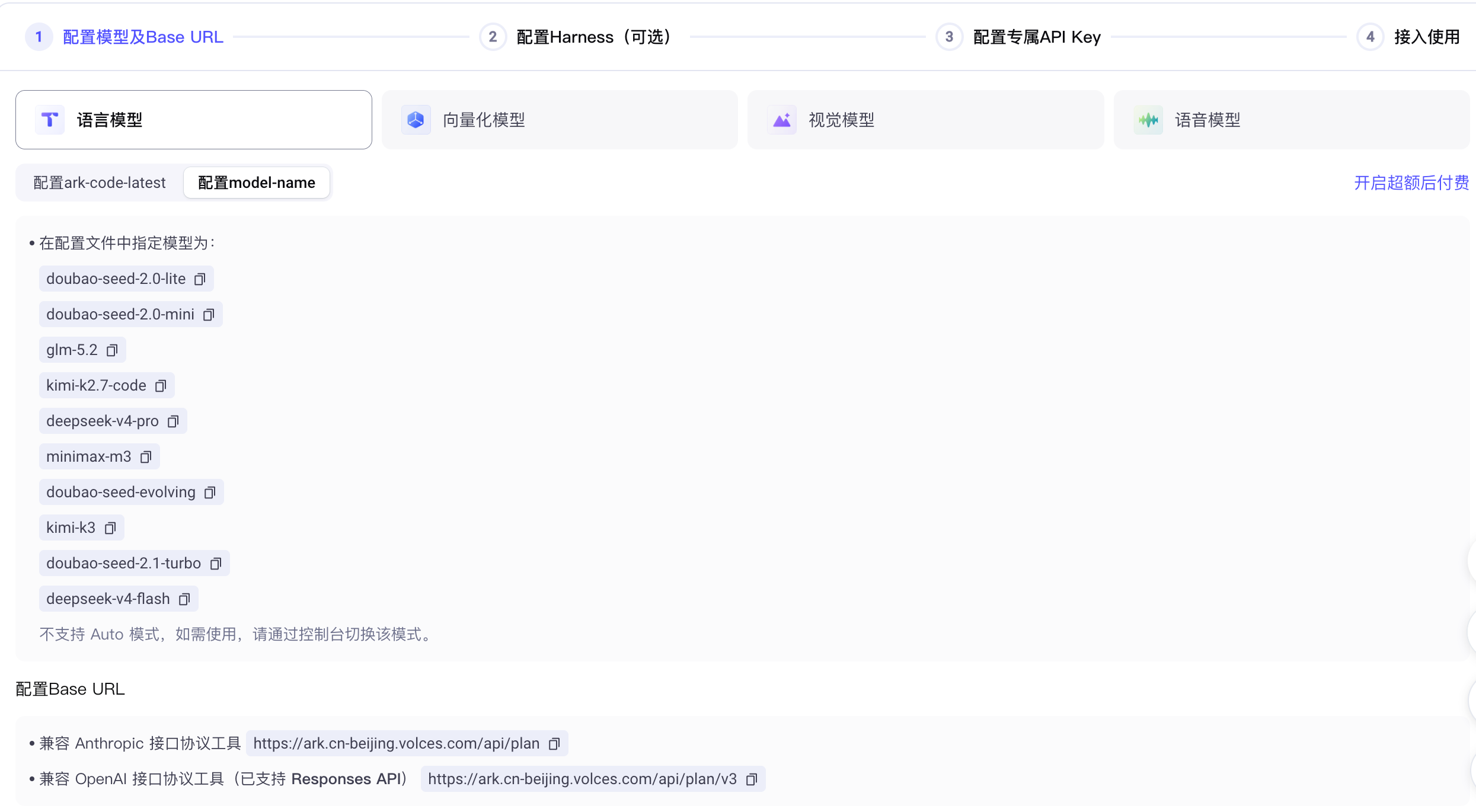Copy the deepseek-v4-flash model name
Screen dimensions: 1476x812
[184, 599]
